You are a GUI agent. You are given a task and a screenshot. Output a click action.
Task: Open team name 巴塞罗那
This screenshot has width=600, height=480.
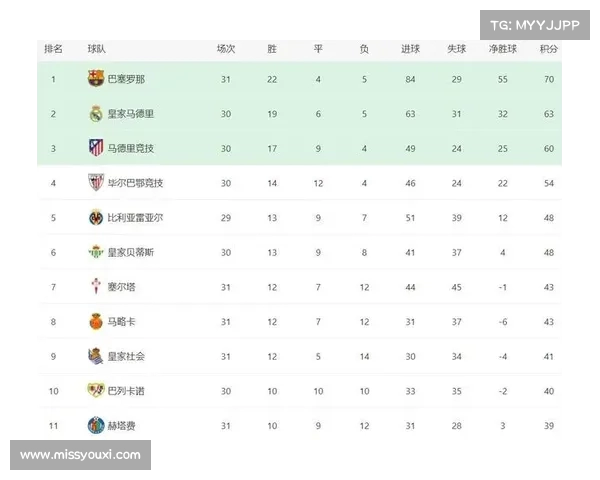click(x=126, y=79)
